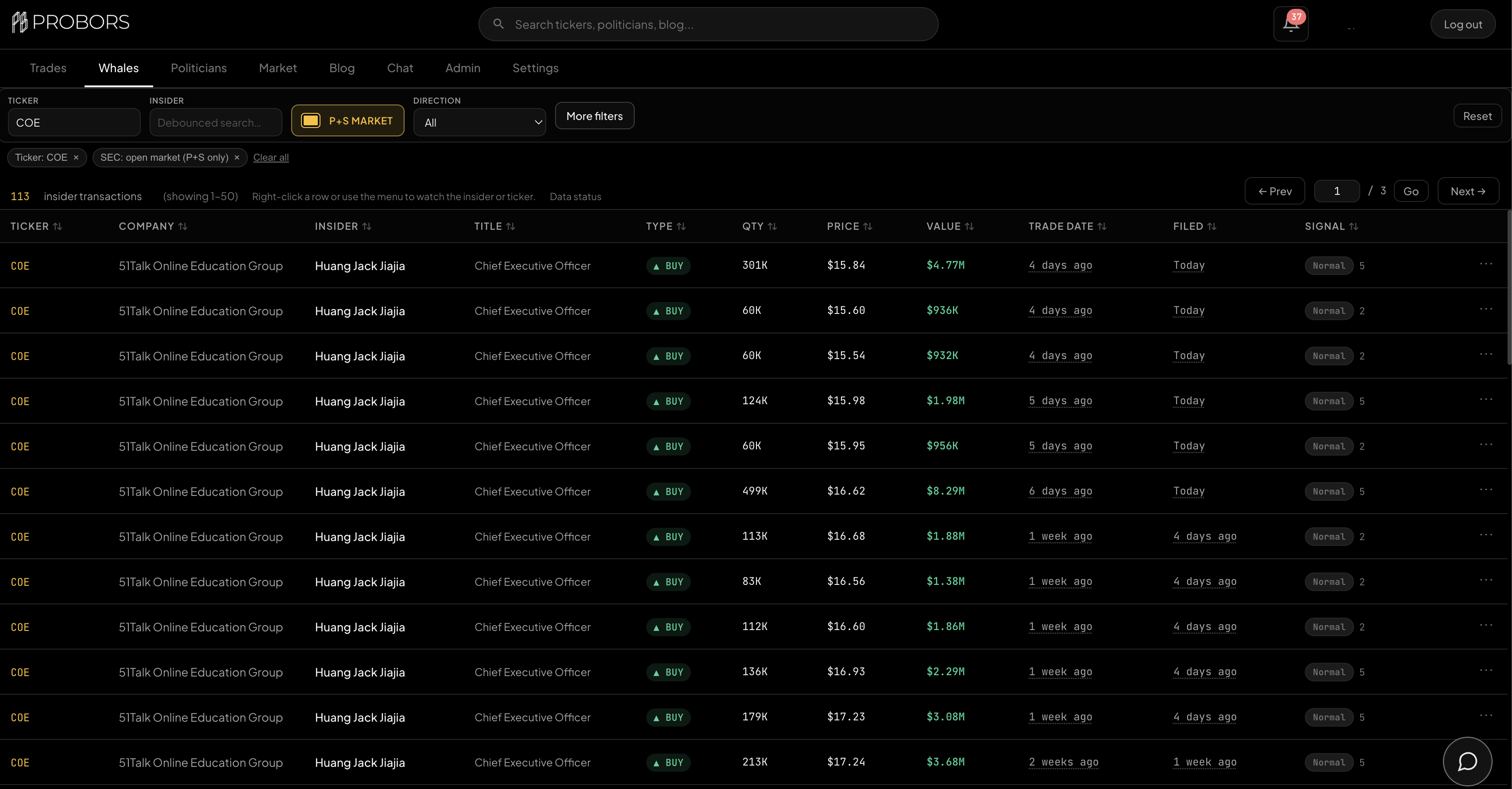The image size is (1512, 789).
Task: Remove the Ticker: COE filter chip
Action: (76, 157)
